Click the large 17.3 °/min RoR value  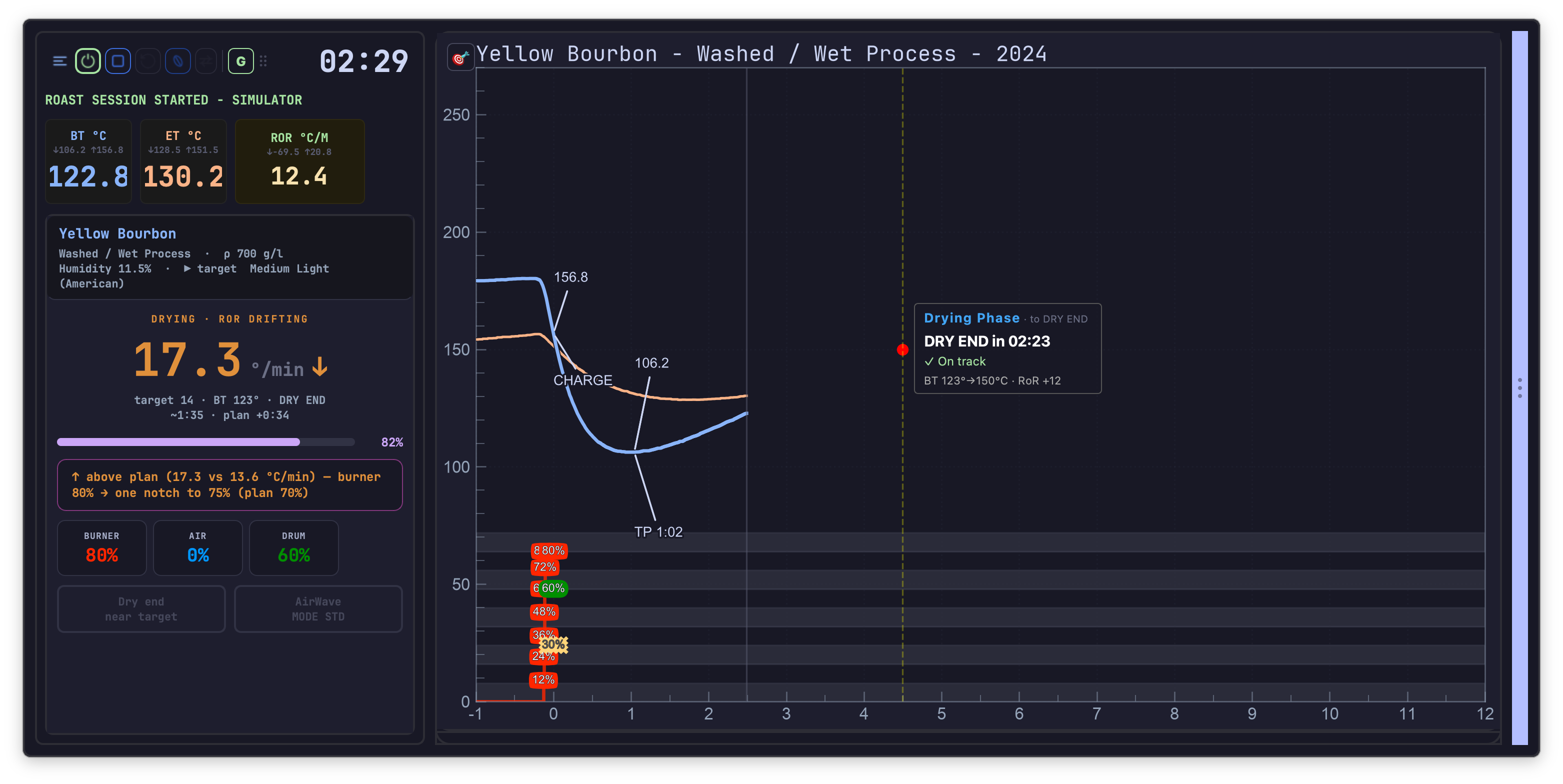coord(230,360)
